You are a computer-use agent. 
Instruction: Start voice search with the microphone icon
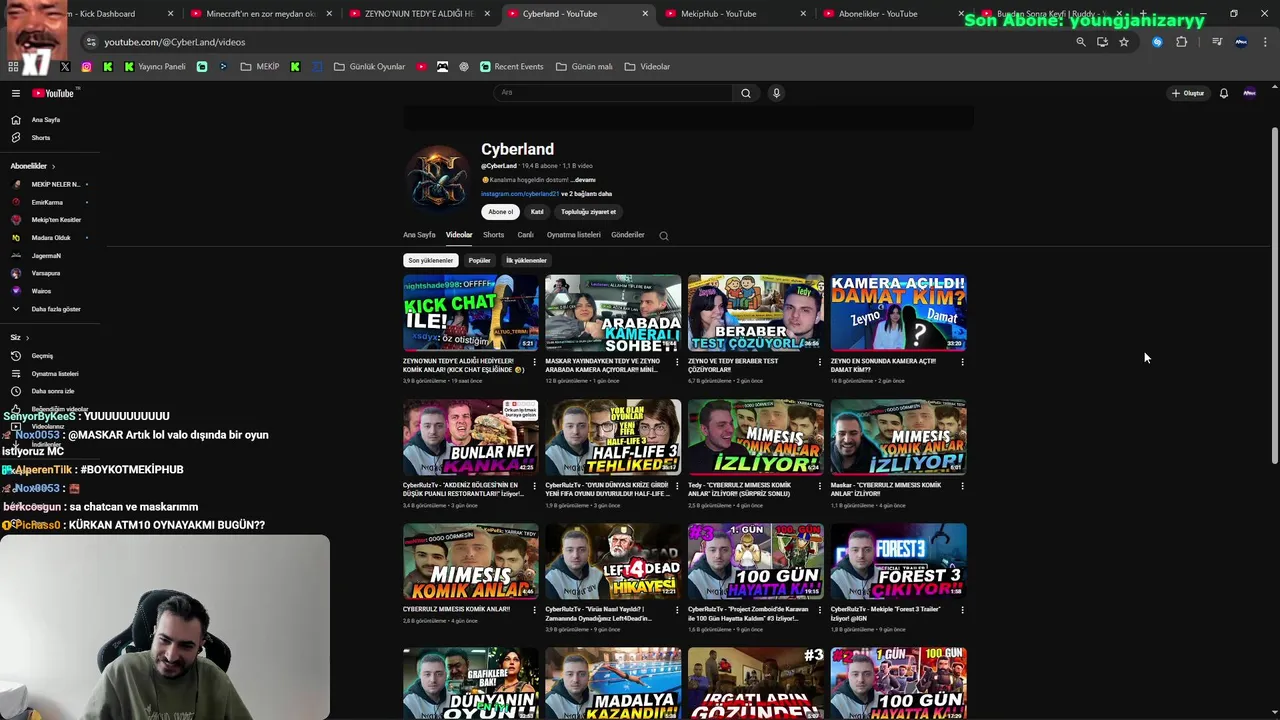tap(776, 93)
